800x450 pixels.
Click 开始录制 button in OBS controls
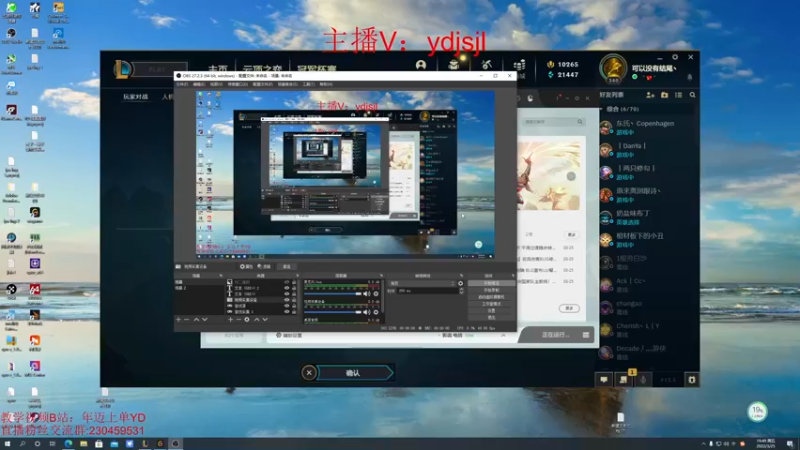tap(491, 290)
